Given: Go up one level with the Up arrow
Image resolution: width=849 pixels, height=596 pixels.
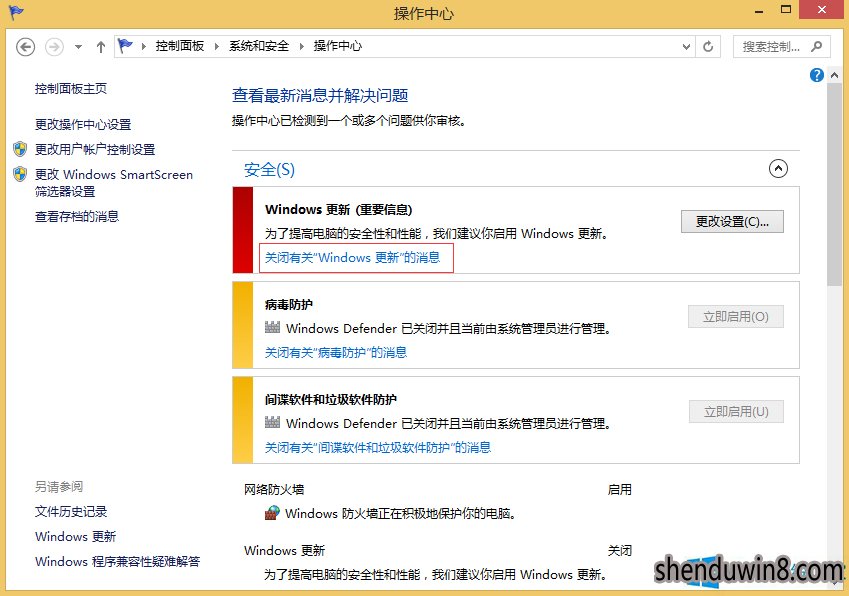Looking at the screenshot, I should click(x=101, y=47).
